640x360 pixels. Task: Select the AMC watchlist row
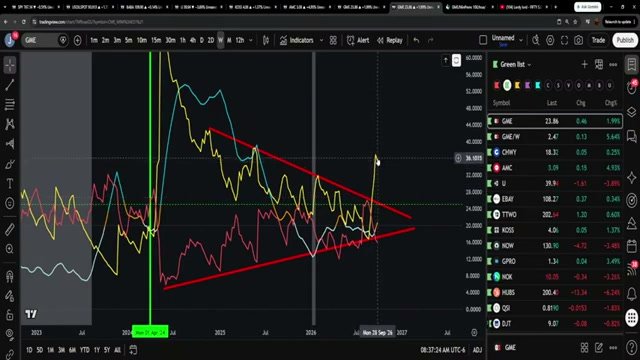(x=555, y=168)
